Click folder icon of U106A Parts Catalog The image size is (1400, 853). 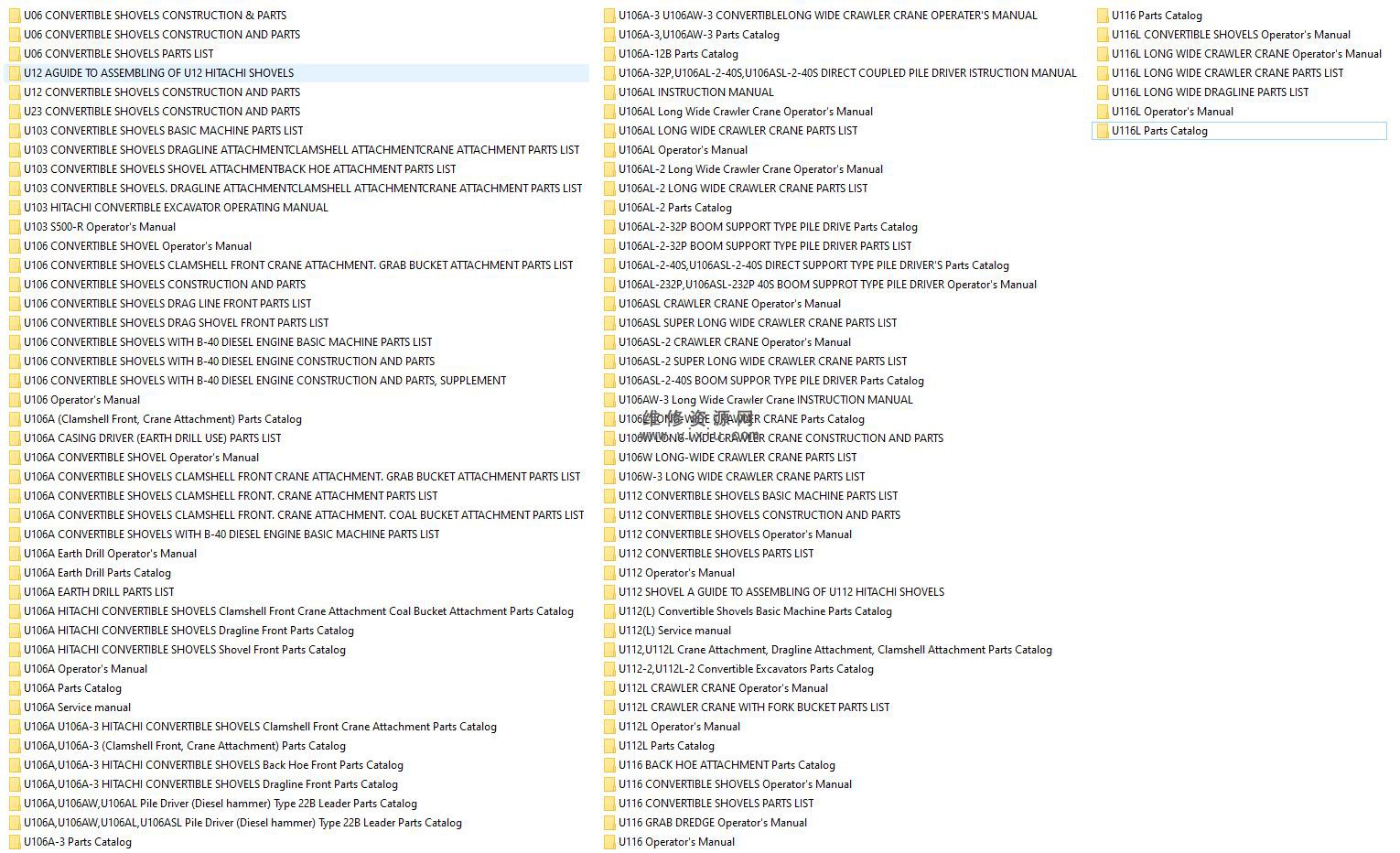14,688
